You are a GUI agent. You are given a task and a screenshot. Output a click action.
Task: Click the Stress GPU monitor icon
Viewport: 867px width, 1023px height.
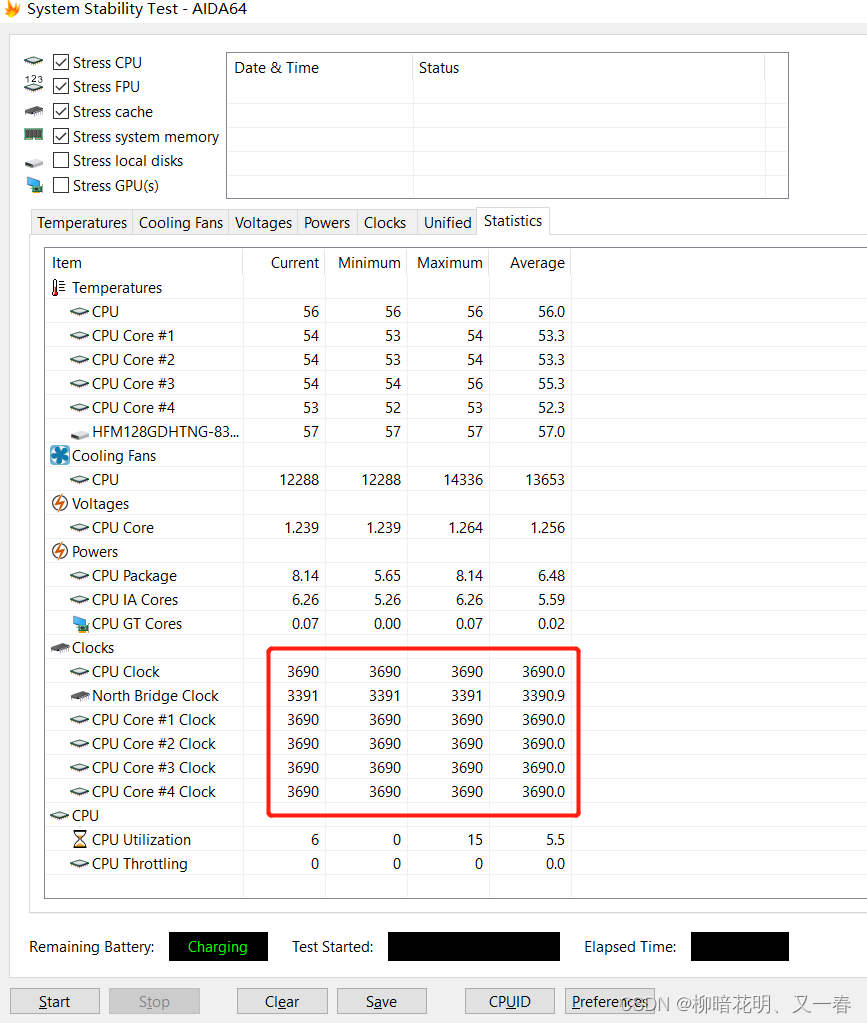pos(35,185)
